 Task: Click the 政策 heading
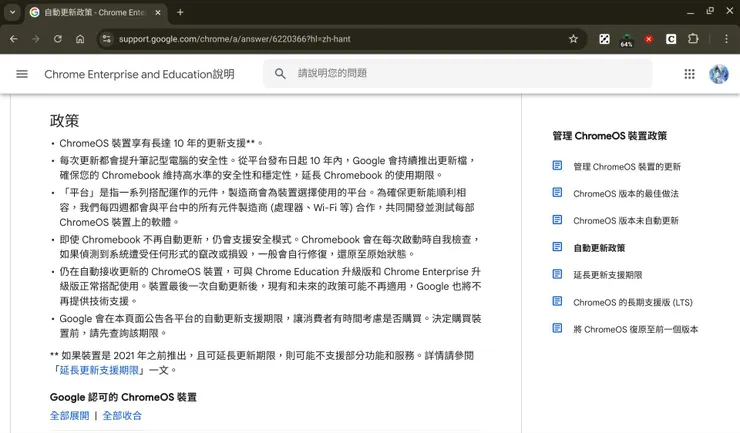point(65,120)
